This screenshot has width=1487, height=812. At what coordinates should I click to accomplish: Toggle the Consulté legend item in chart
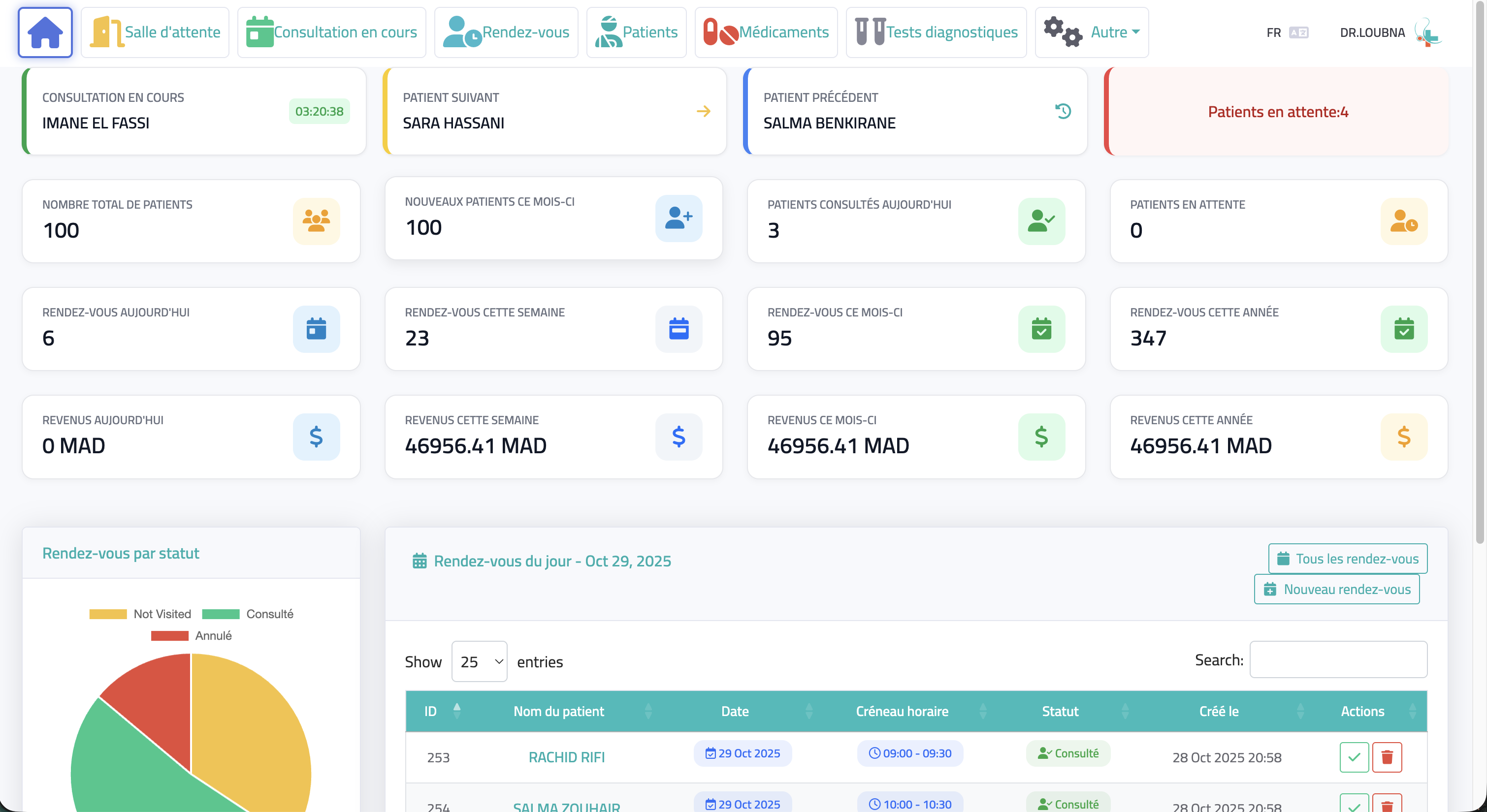pyautogui.click(x=248, y=614)
